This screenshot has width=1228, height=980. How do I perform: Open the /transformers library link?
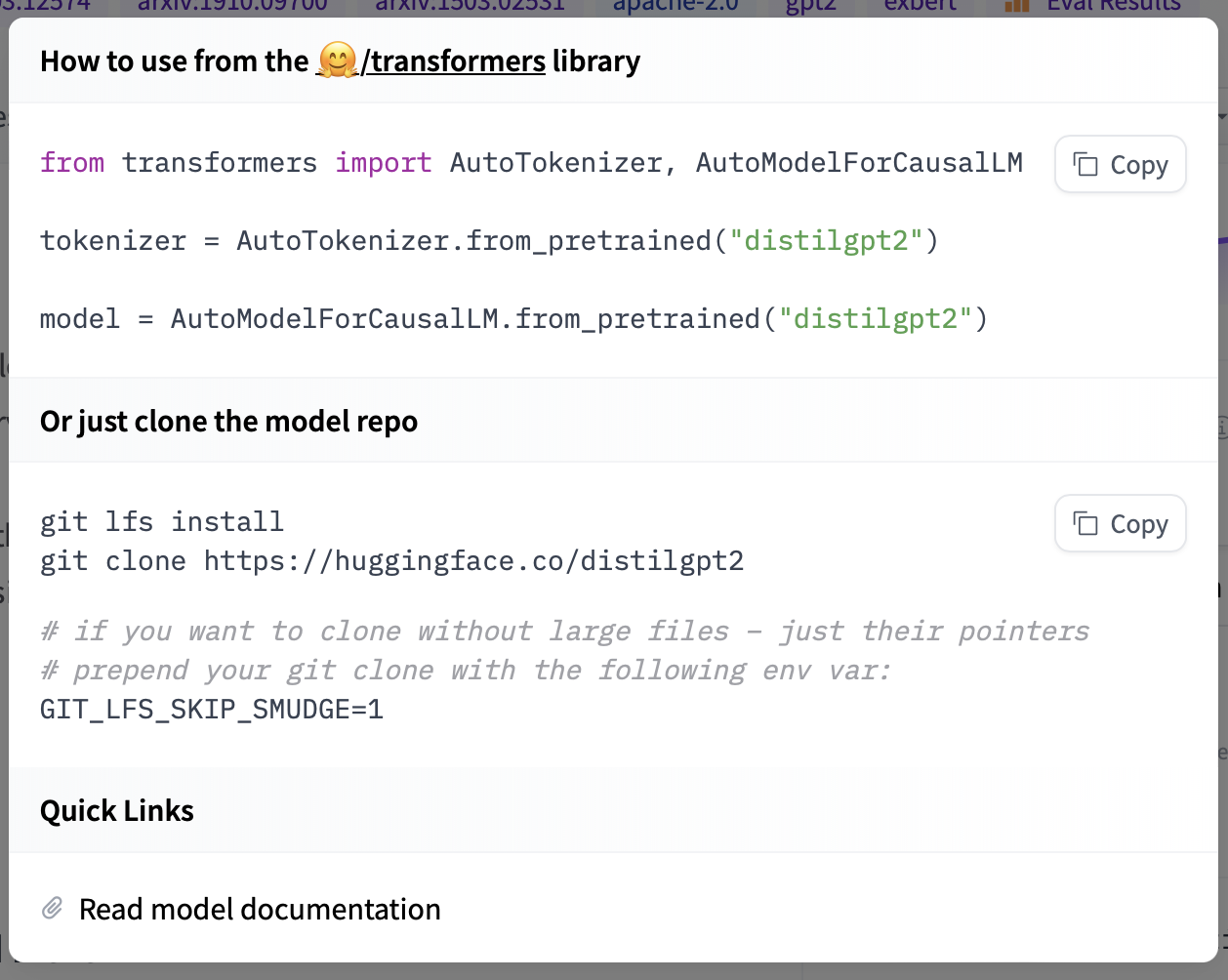coord(453,61)
